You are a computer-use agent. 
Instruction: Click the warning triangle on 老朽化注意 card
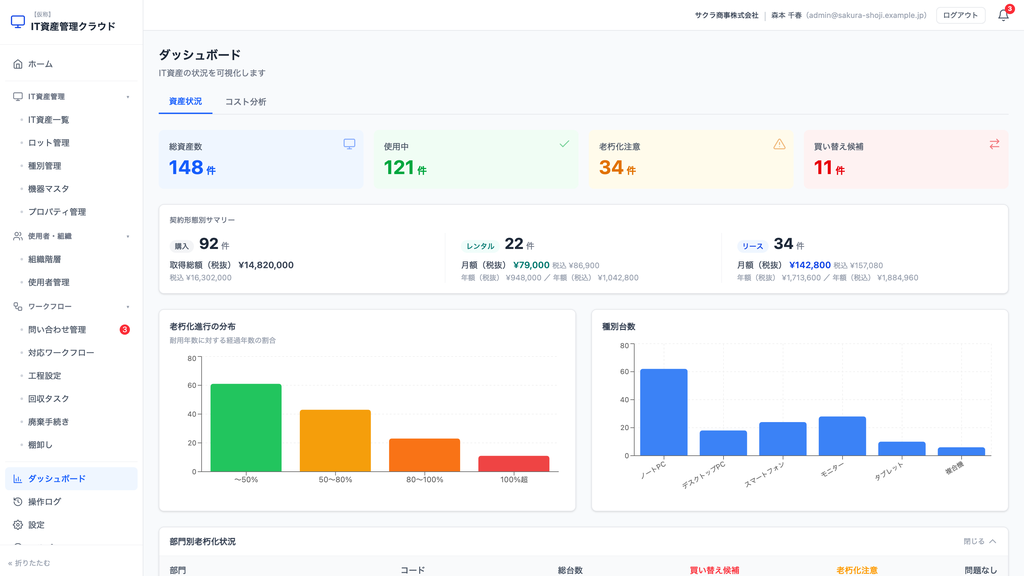pyautogui.click(x=779, y=144)
